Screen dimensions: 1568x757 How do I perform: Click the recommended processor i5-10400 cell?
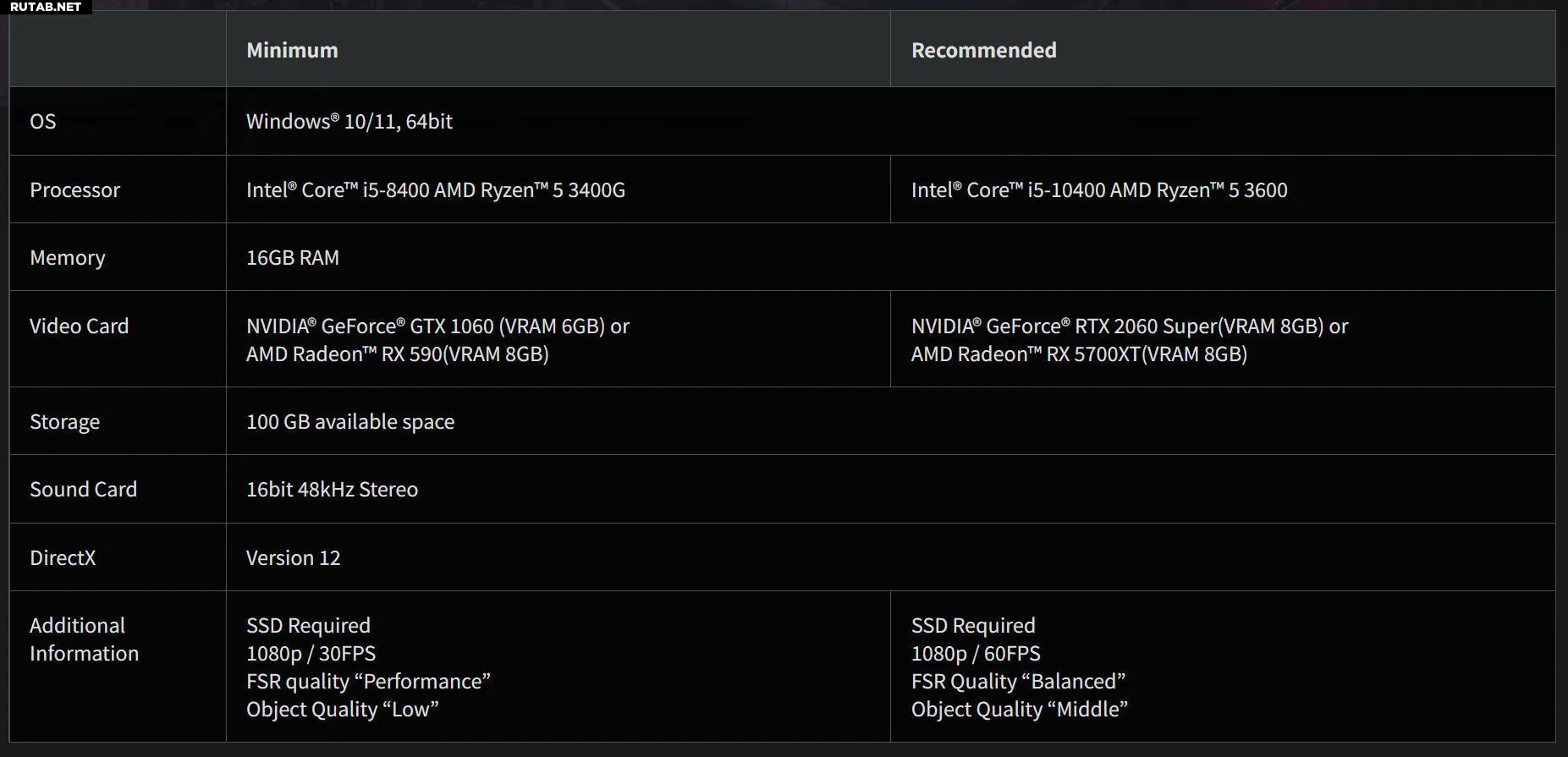point(1098,190)
